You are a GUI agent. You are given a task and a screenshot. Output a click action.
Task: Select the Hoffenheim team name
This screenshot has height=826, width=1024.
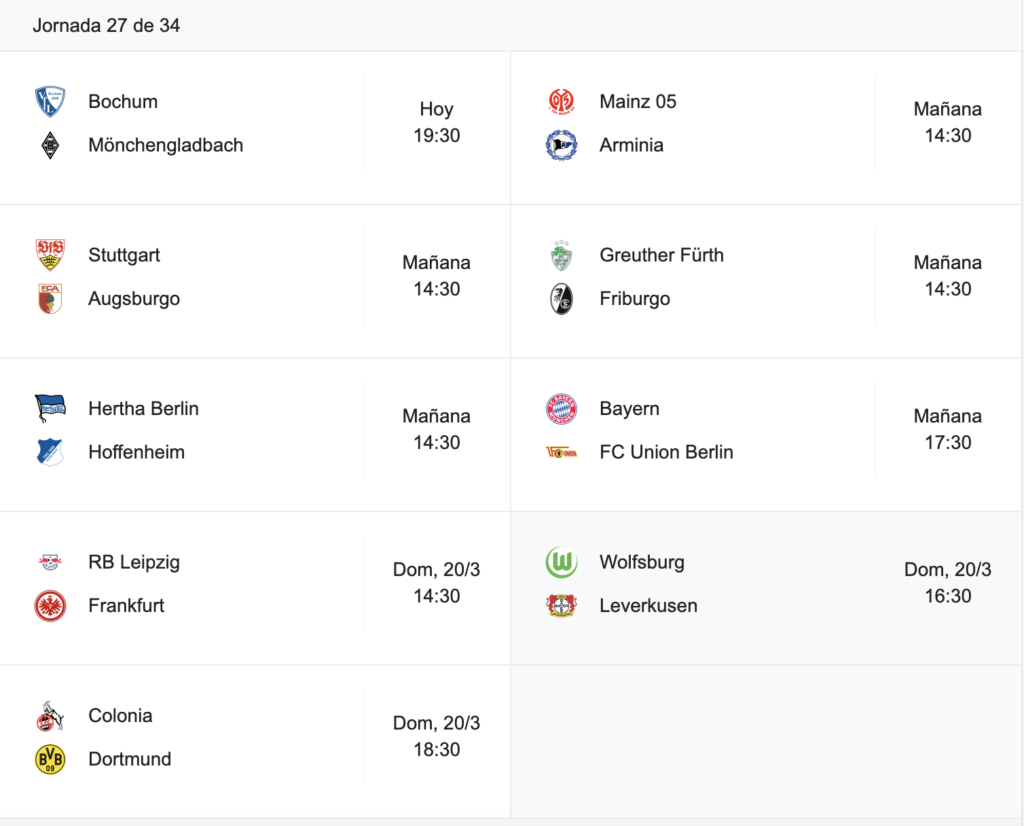pos(136,452)
